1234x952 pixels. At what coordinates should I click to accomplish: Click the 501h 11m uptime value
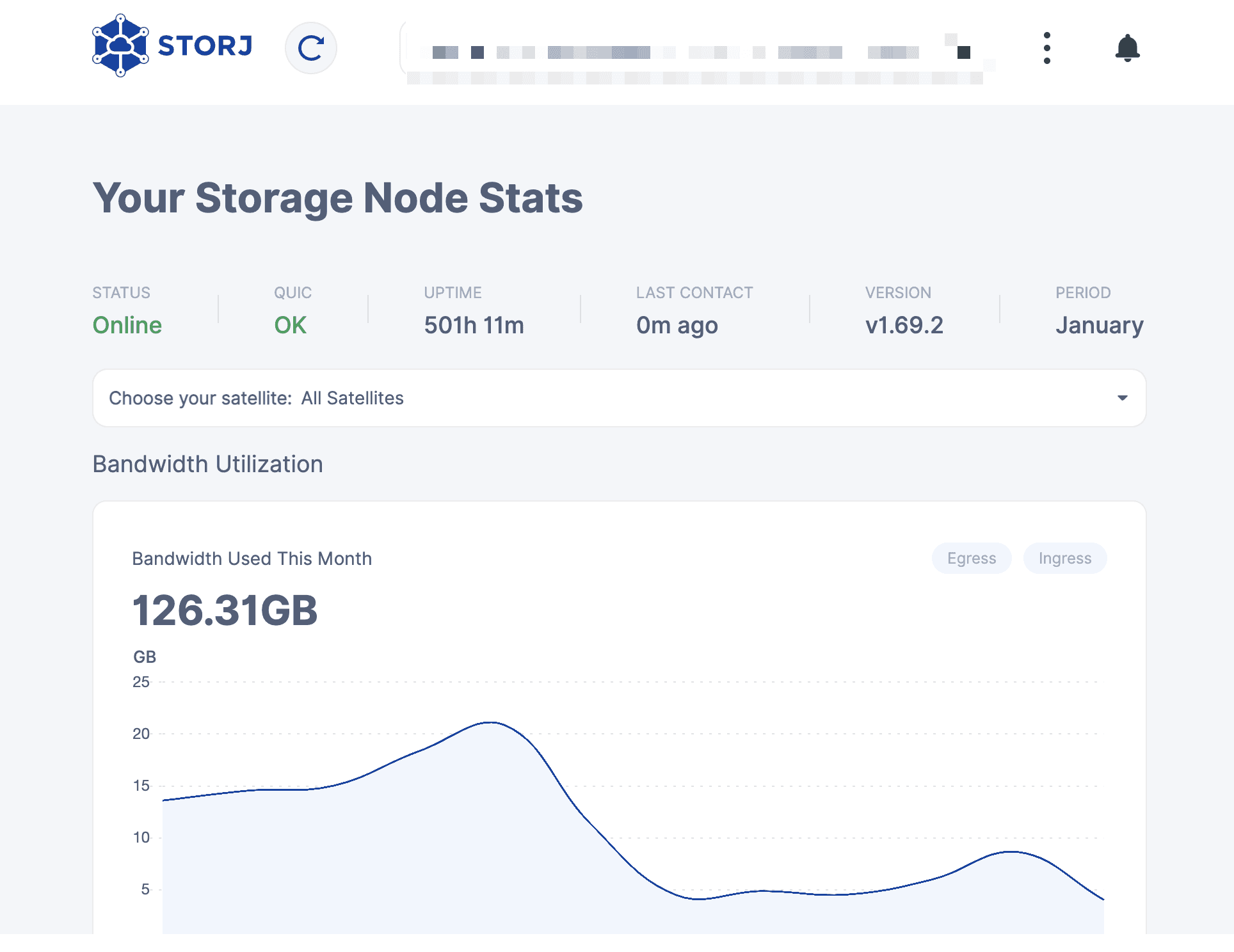click(x=474, y=325)
